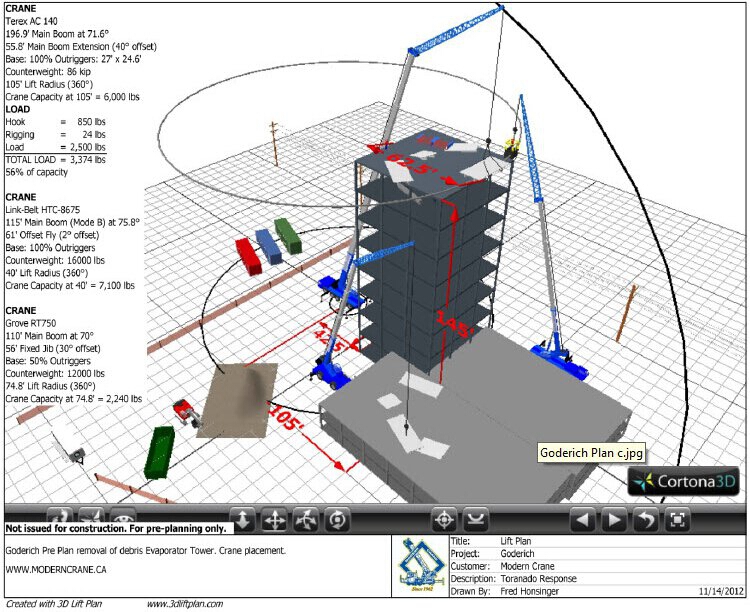Open the www.3dliftplan.com link

(x=185, y=604)
